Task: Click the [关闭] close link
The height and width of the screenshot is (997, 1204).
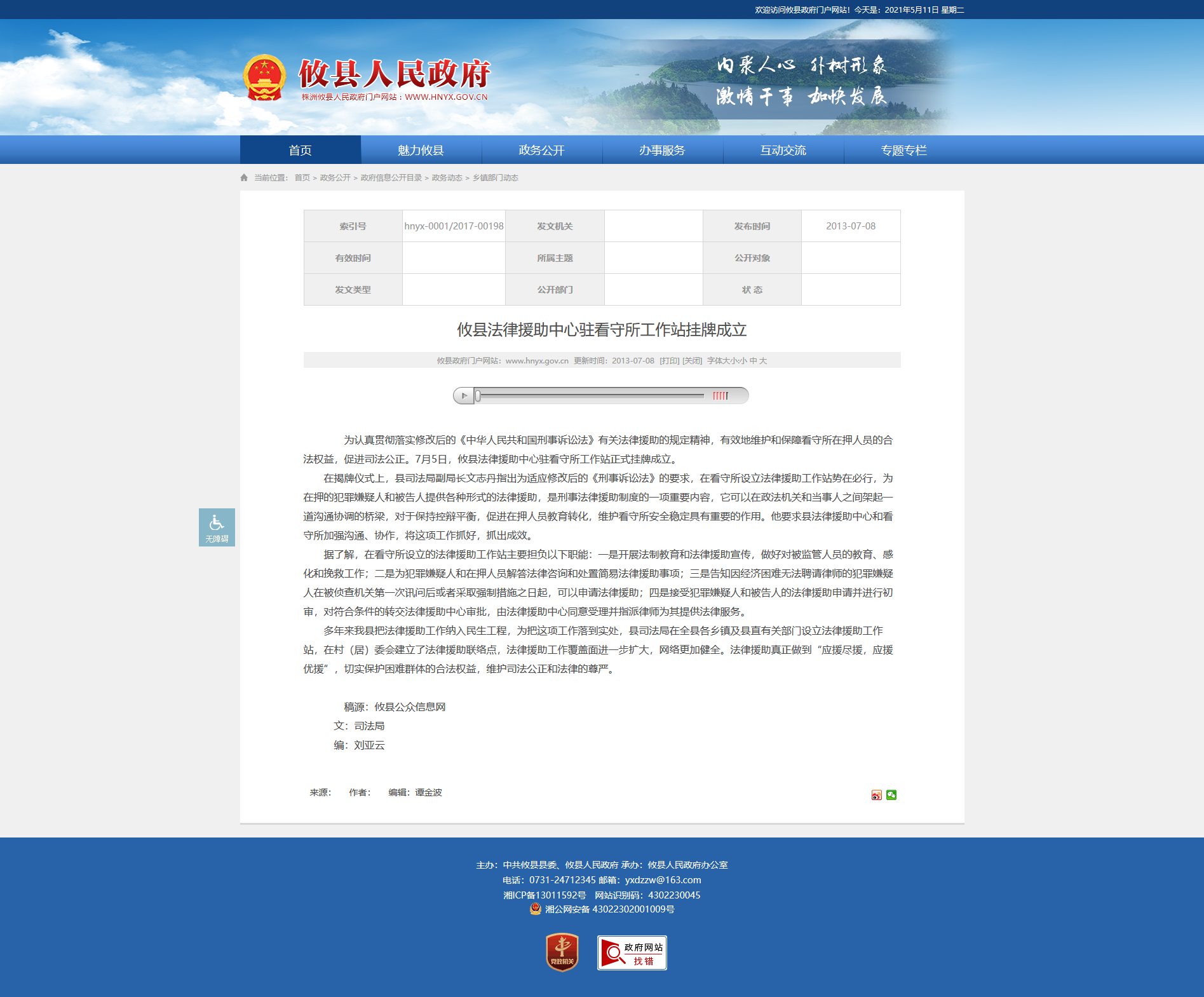Action: [x=692, y=360]
